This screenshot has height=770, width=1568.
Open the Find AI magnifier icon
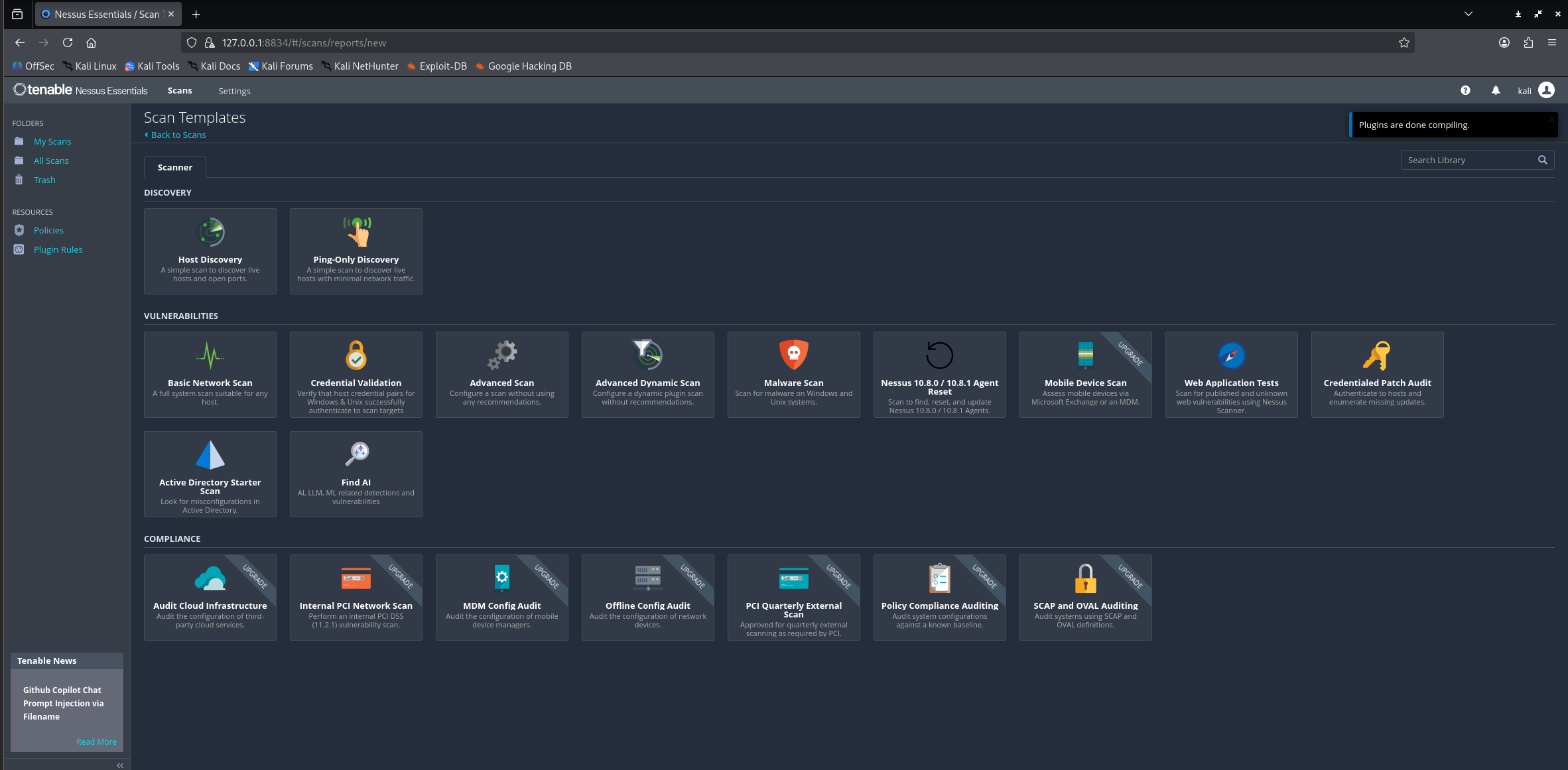tap(356, 455)
